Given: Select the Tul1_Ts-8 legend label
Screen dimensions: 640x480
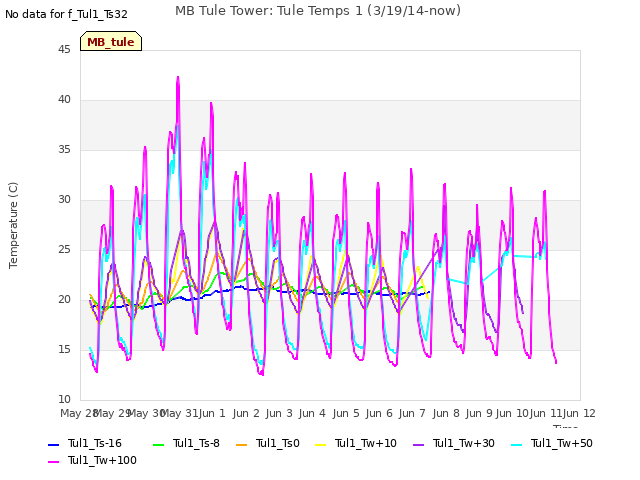Looking at the screenshot, I should [x=196, y=444].
